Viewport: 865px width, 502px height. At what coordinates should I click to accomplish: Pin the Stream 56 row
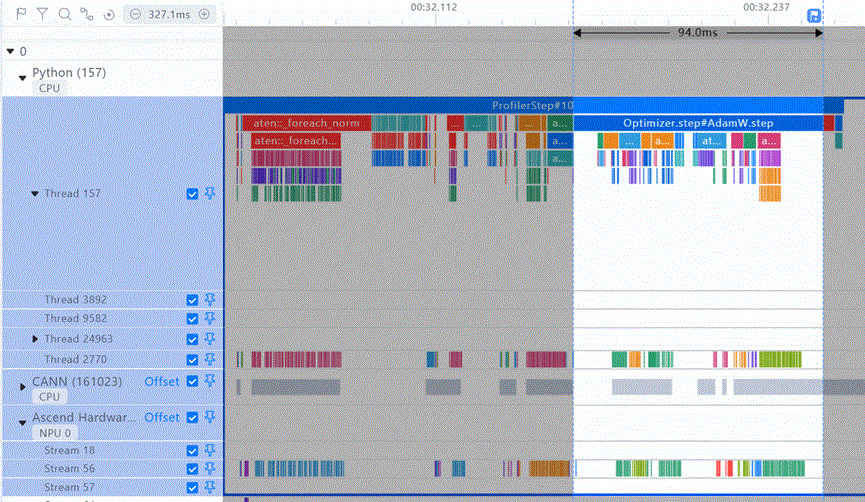coord(210,468)
